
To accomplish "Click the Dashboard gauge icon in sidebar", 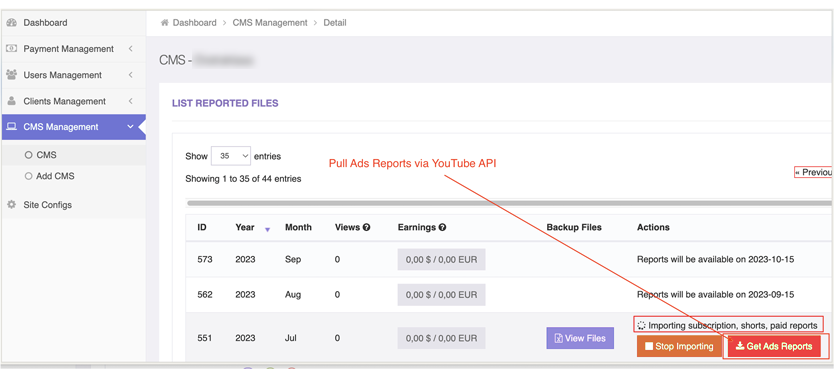I will tap(12, 23).
